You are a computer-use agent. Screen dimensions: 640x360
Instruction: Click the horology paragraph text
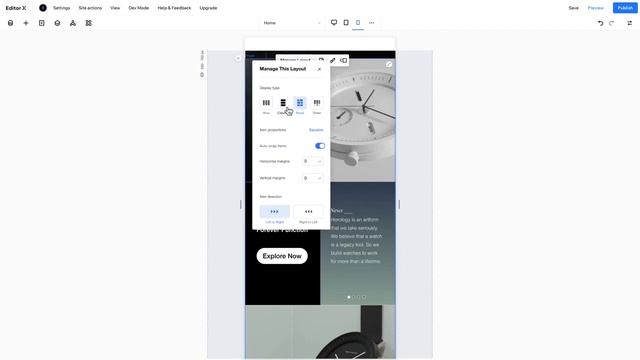click(356, 240)
